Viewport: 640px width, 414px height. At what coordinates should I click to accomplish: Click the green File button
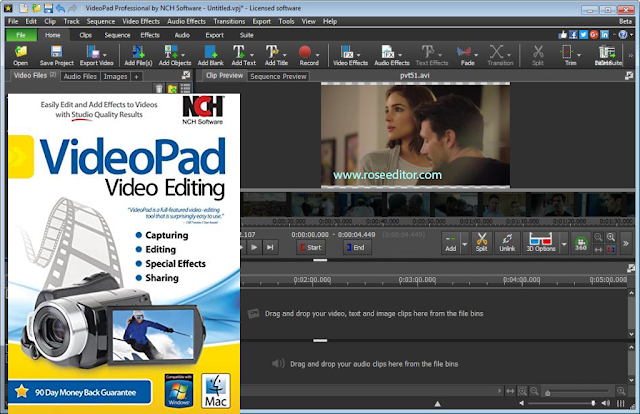pos(21,35)
